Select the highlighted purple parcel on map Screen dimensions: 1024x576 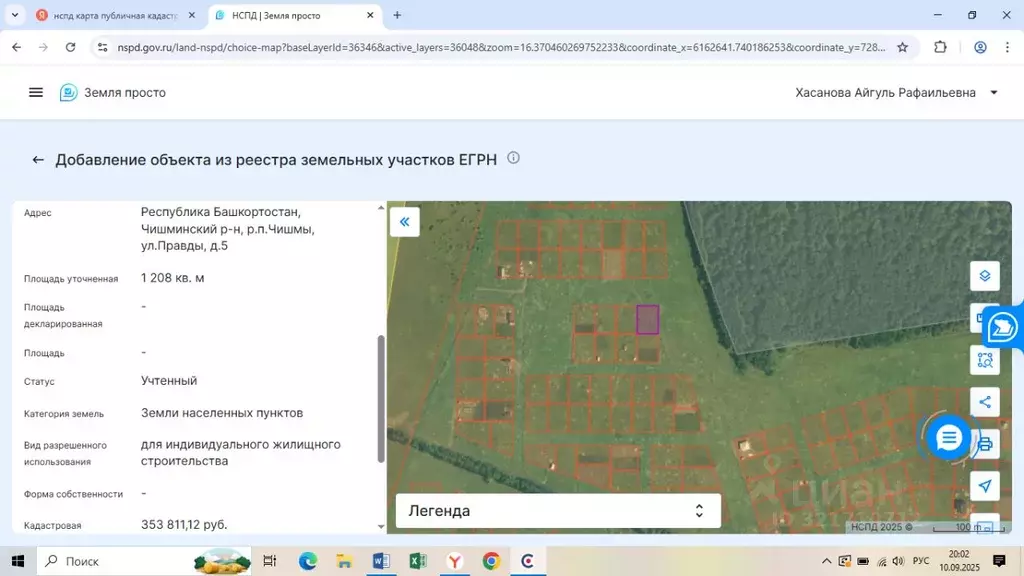point(648,319)
